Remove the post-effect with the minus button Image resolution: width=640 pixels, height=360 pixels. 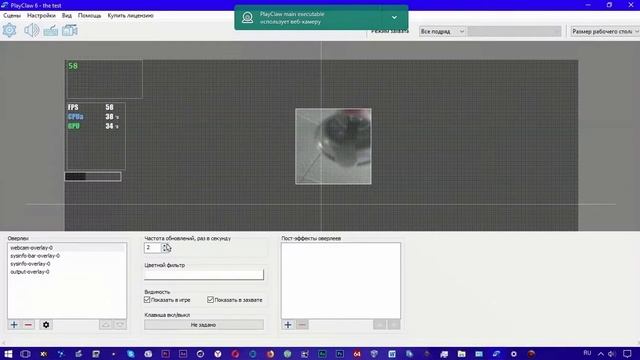(x=302, y=325)
